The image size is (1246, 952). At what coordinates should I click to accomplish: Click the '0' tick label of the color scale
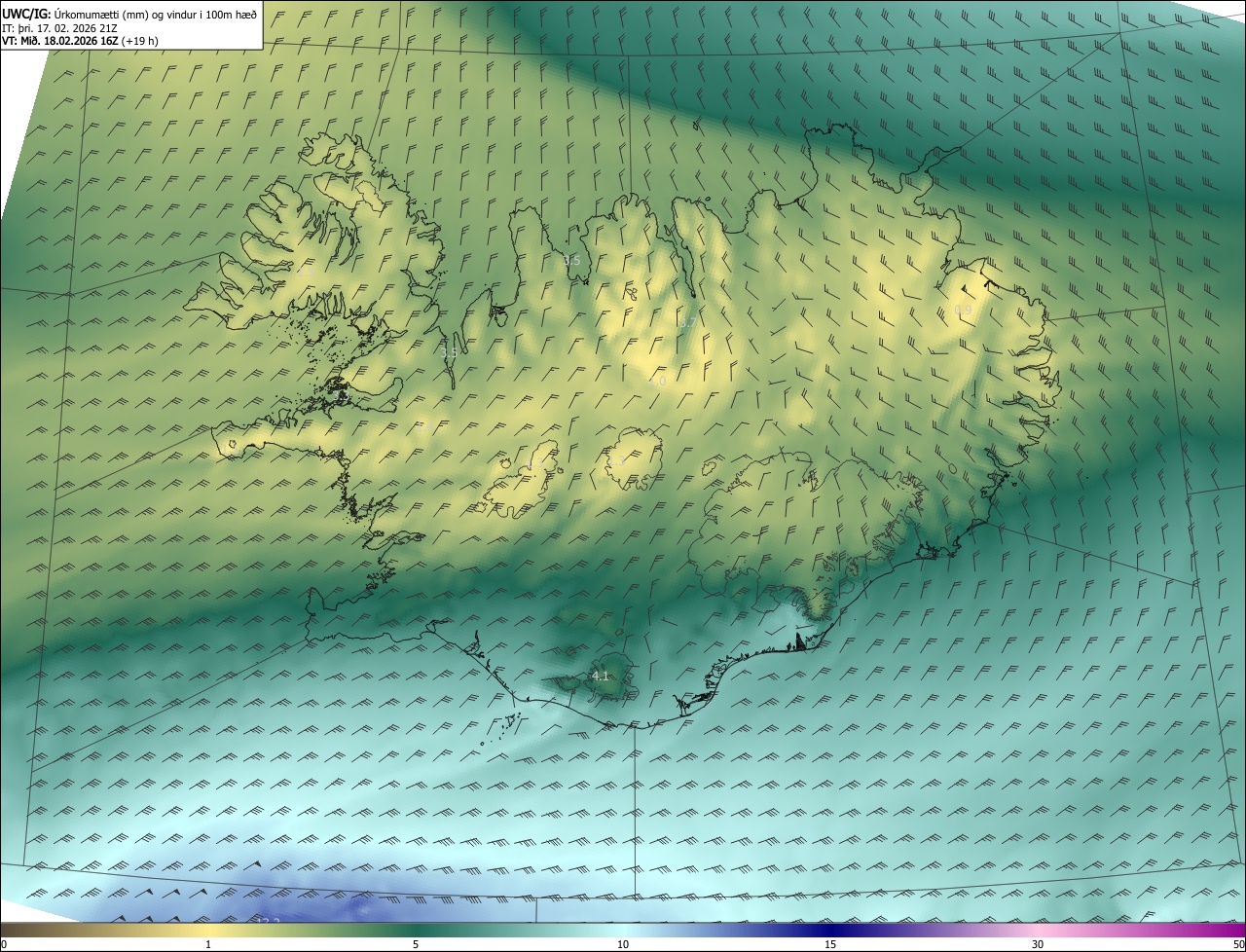click(4, 944)
